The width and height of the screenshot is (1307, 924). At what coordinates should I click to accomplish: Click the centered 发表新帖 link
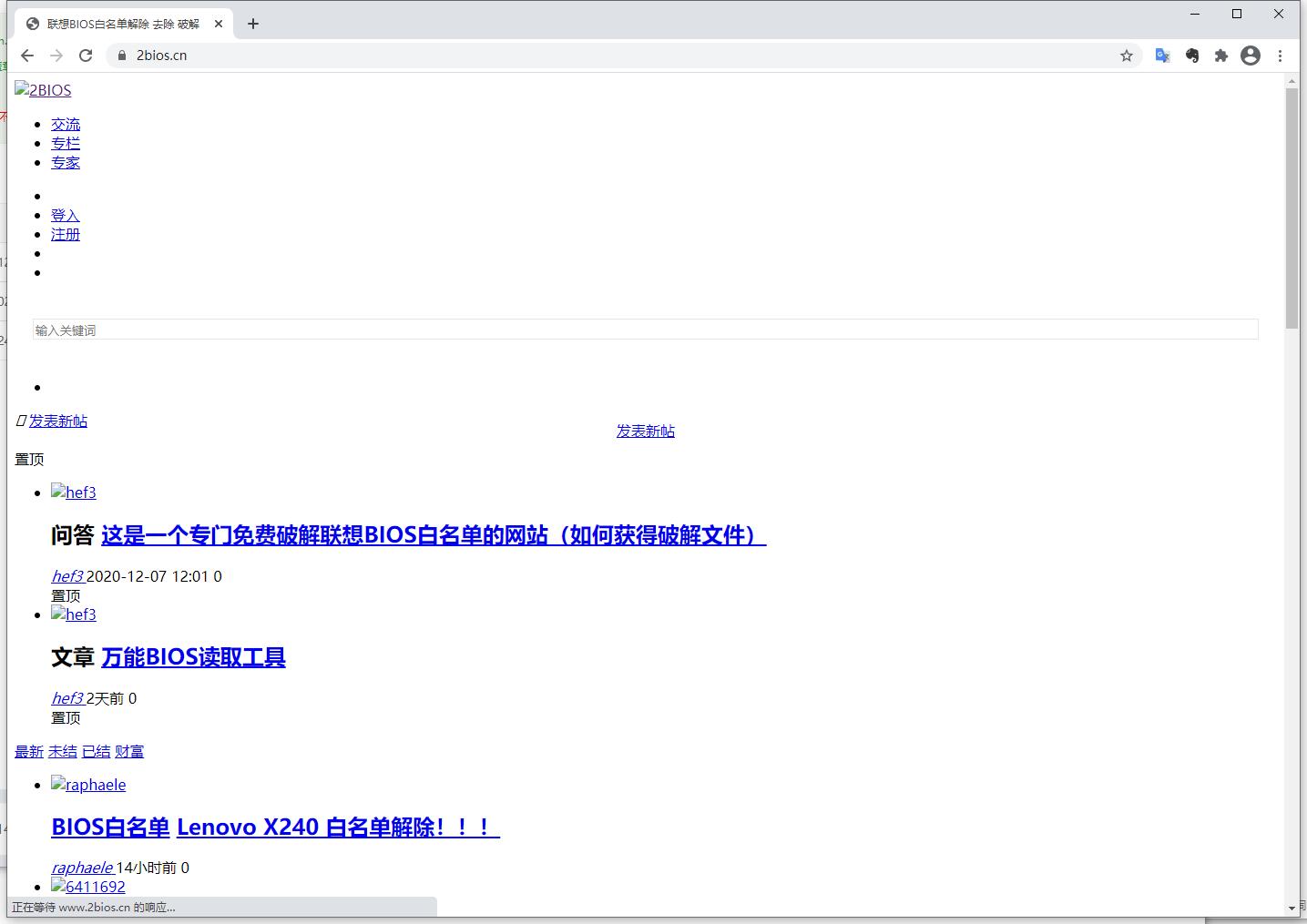click(646, 431)
